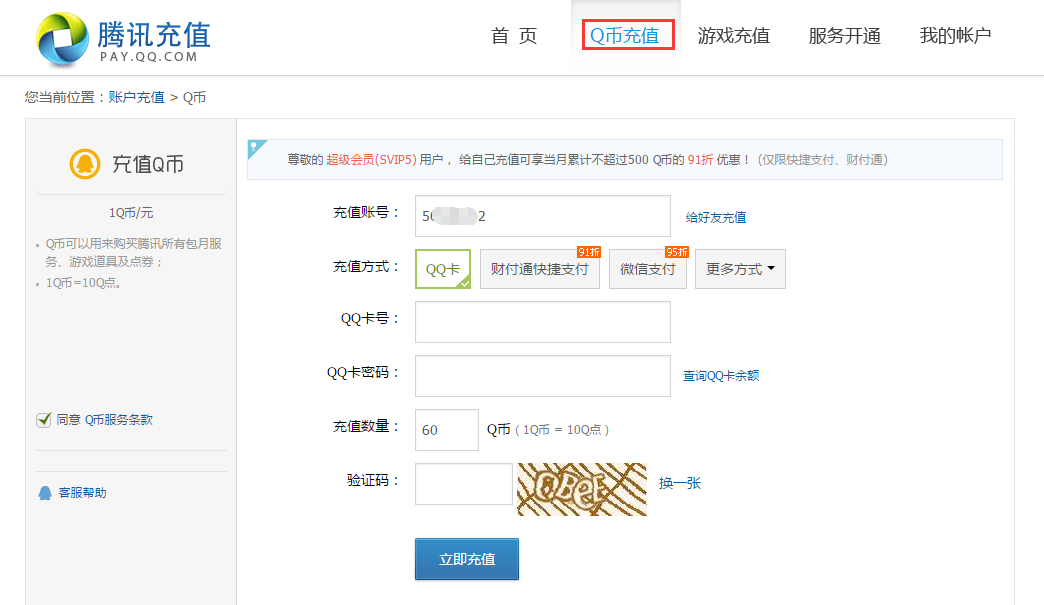This screenshot has width=1044, height=605.
Task: Select the QQ卡 payment method
Action: [x=443, y=269]
